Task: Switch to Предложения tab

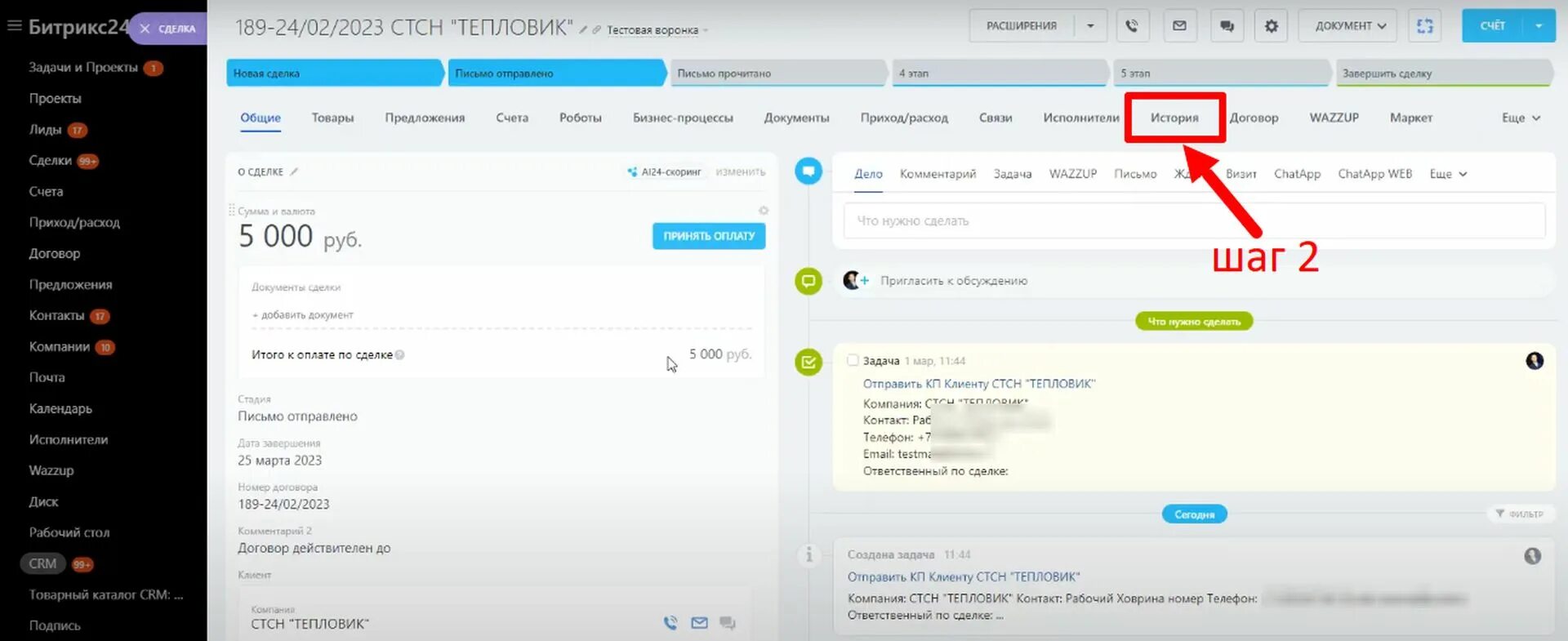Action: [x=425, y=118]
